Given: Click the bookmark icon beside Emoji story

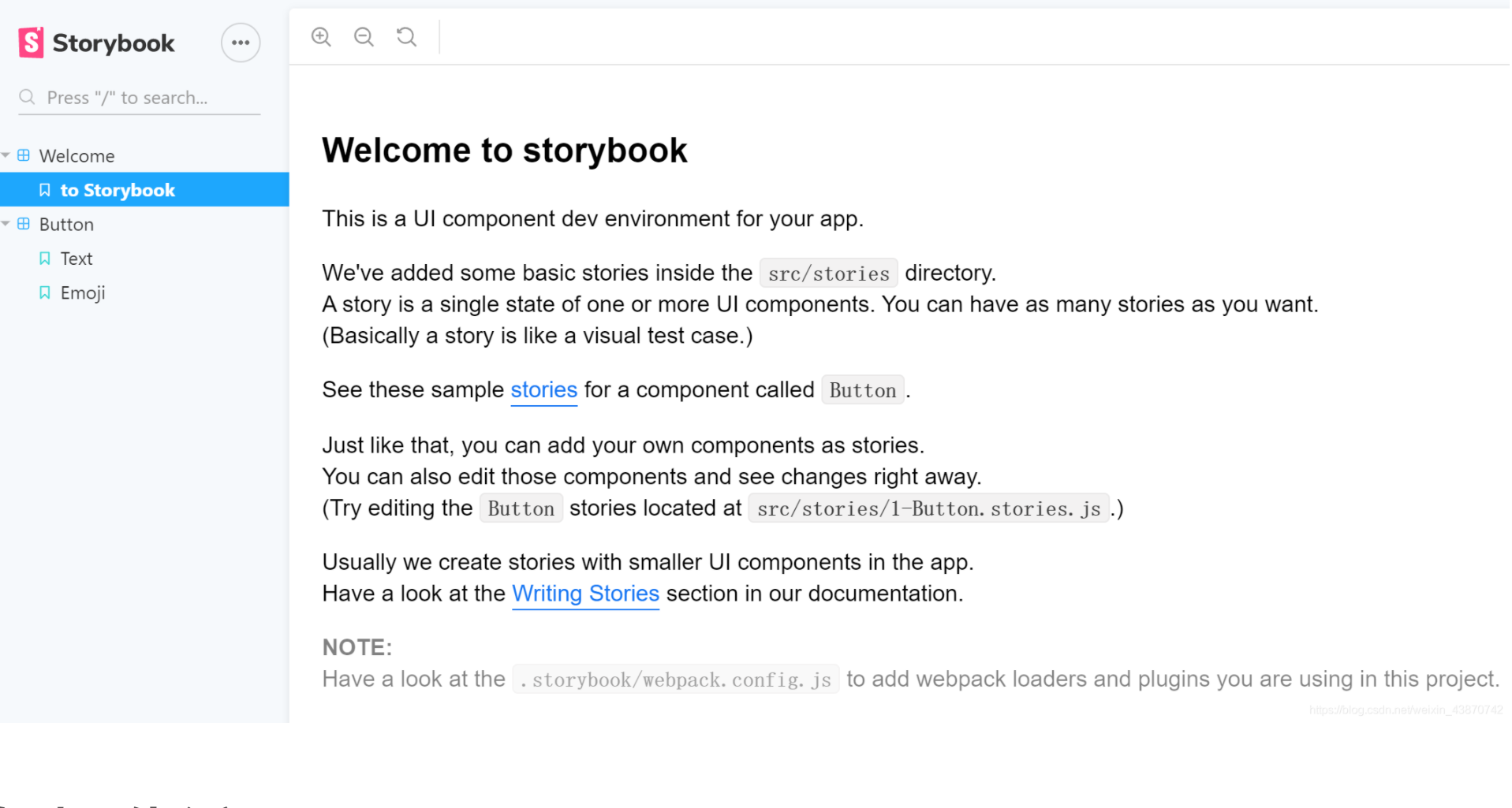Looking at the screenshot, I should (x=45, y=292).
